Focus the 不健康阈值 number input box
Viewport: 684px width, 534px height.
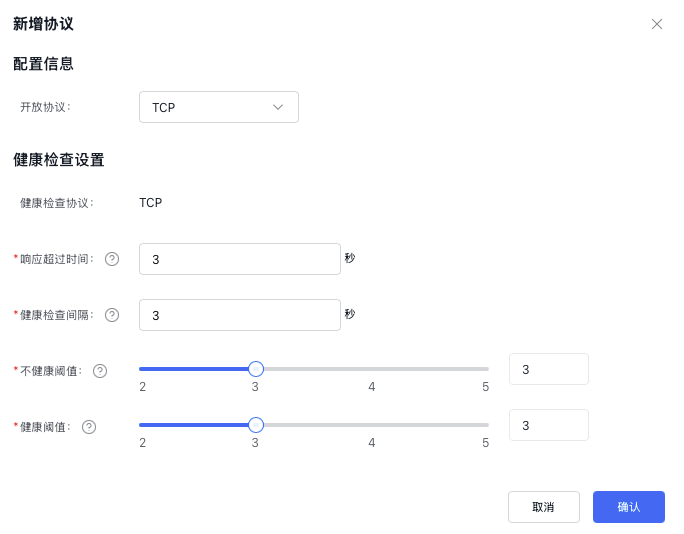point(548,369)
